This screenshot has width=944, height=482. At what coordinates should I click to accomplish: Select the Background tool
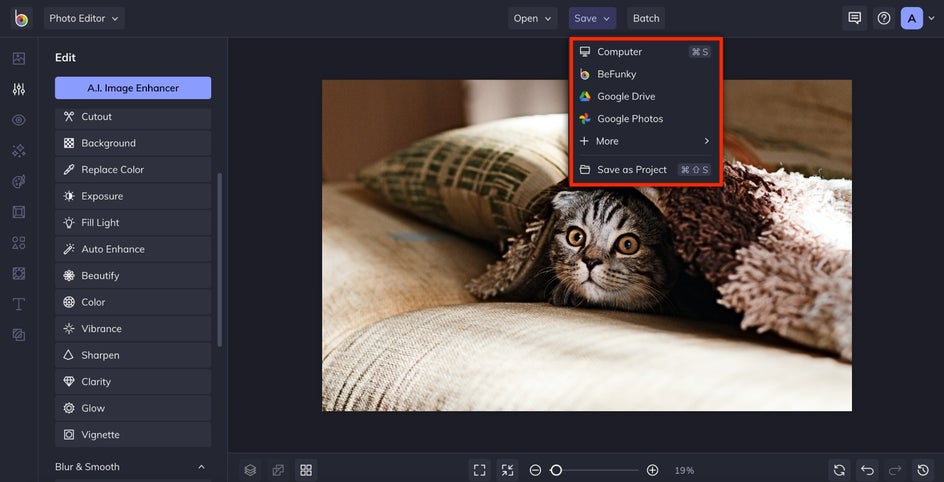[x=133, y=143]
